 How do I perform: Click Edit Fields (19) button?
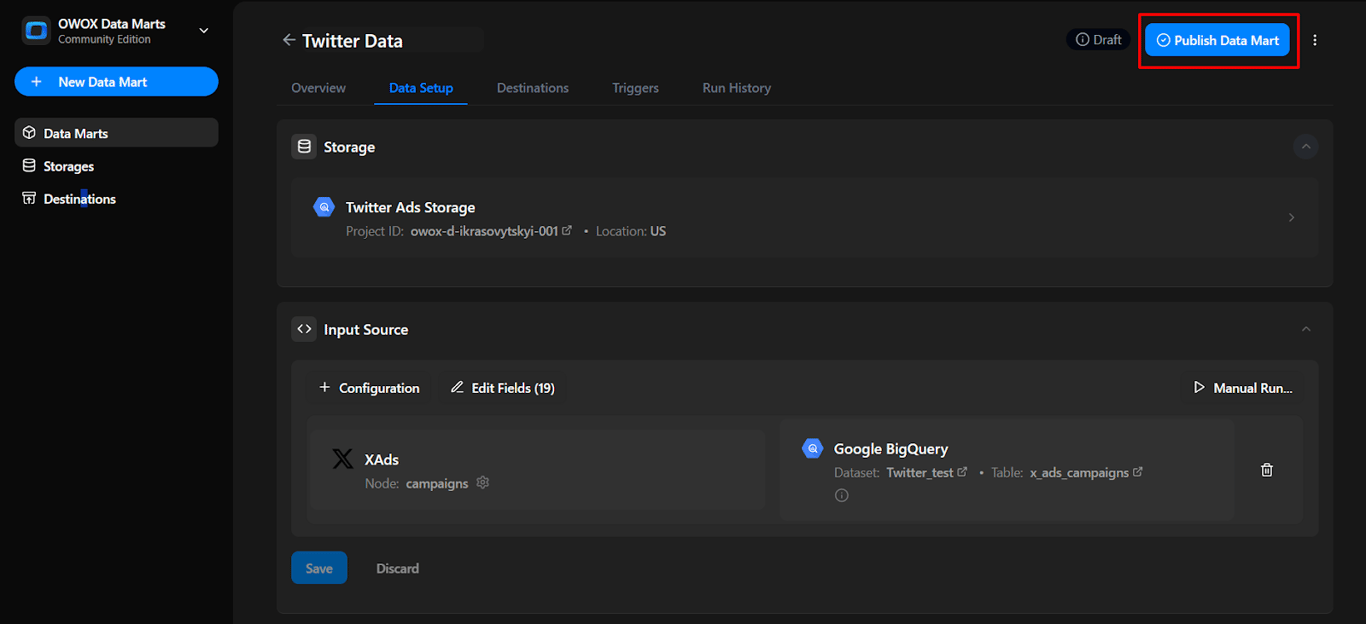[x=502, y=388]
